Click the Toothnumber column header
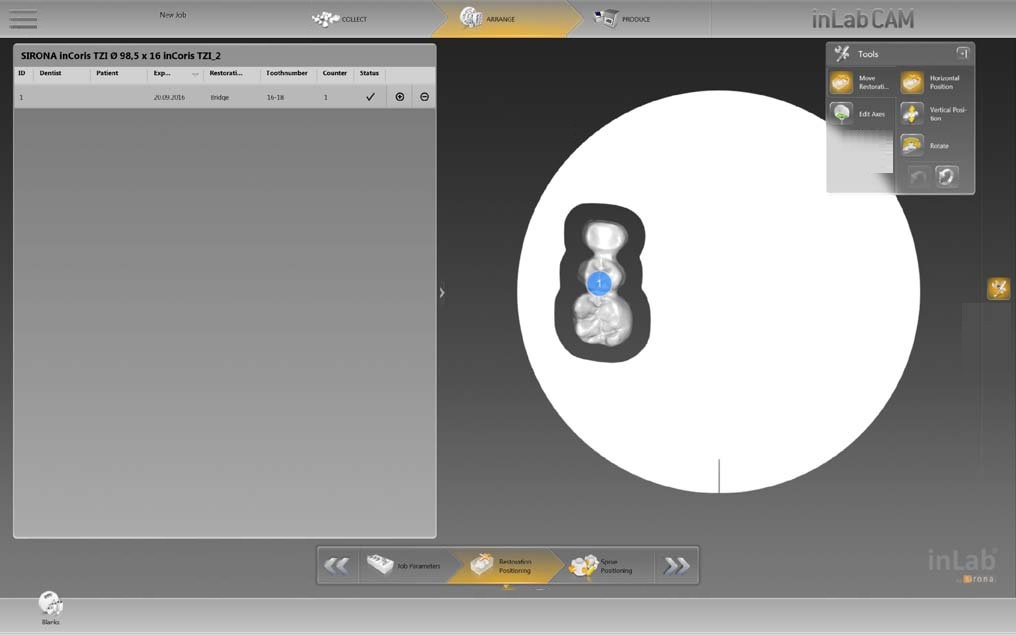1016x635 pixels. pos(288,73)
